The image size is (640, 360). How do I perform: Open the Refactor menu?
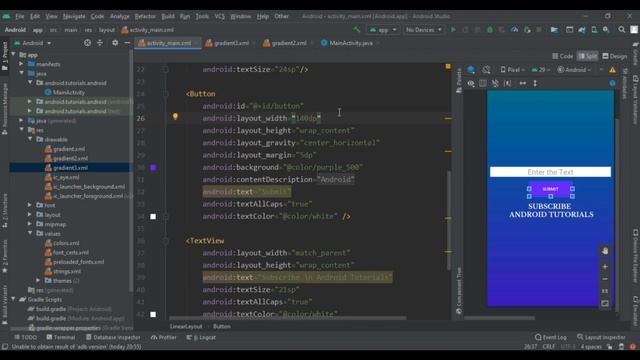click(x=145, y=16)
